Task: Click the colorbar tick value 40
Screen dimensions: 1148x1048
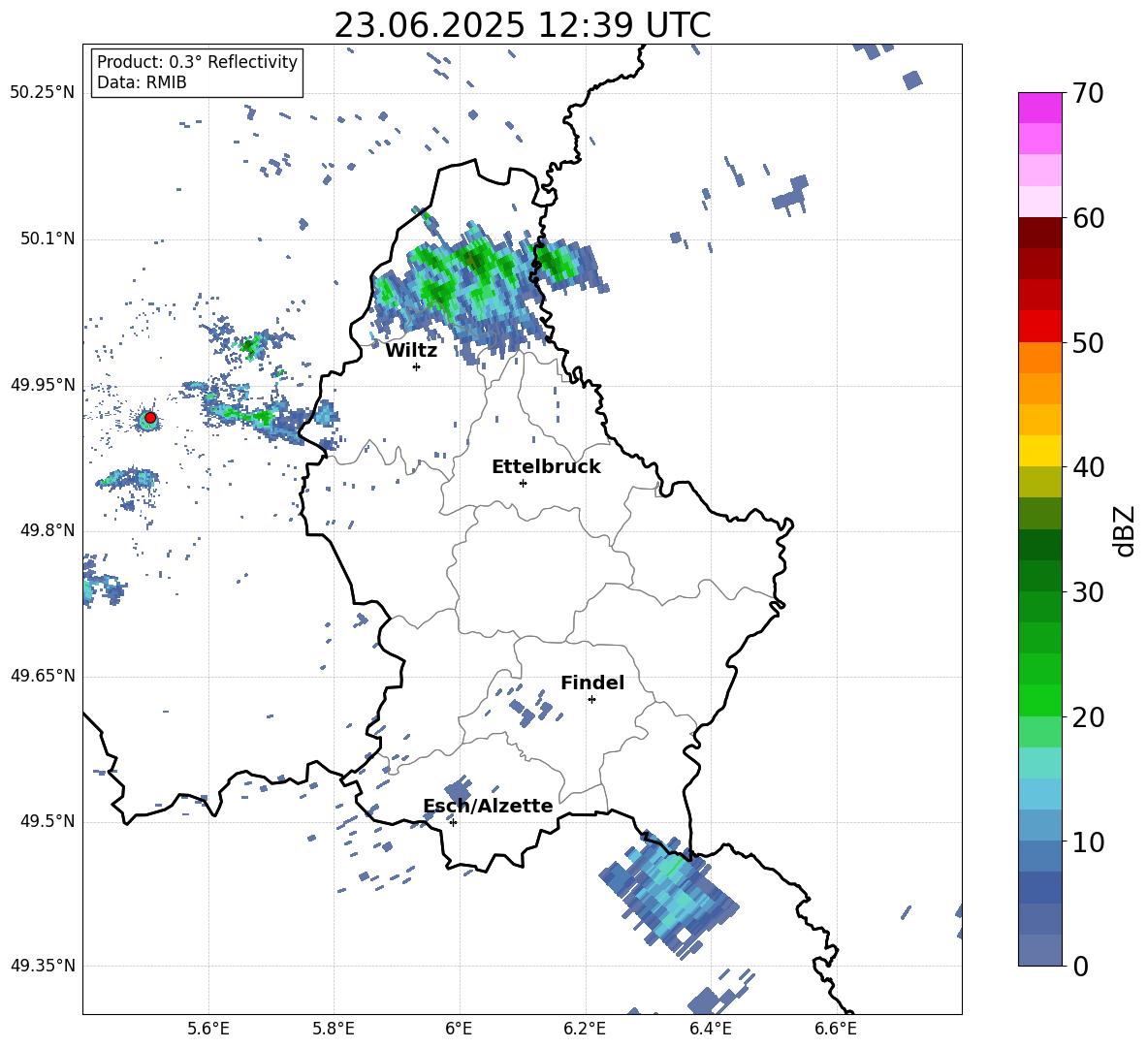Action: click(x=1088, y=467)
